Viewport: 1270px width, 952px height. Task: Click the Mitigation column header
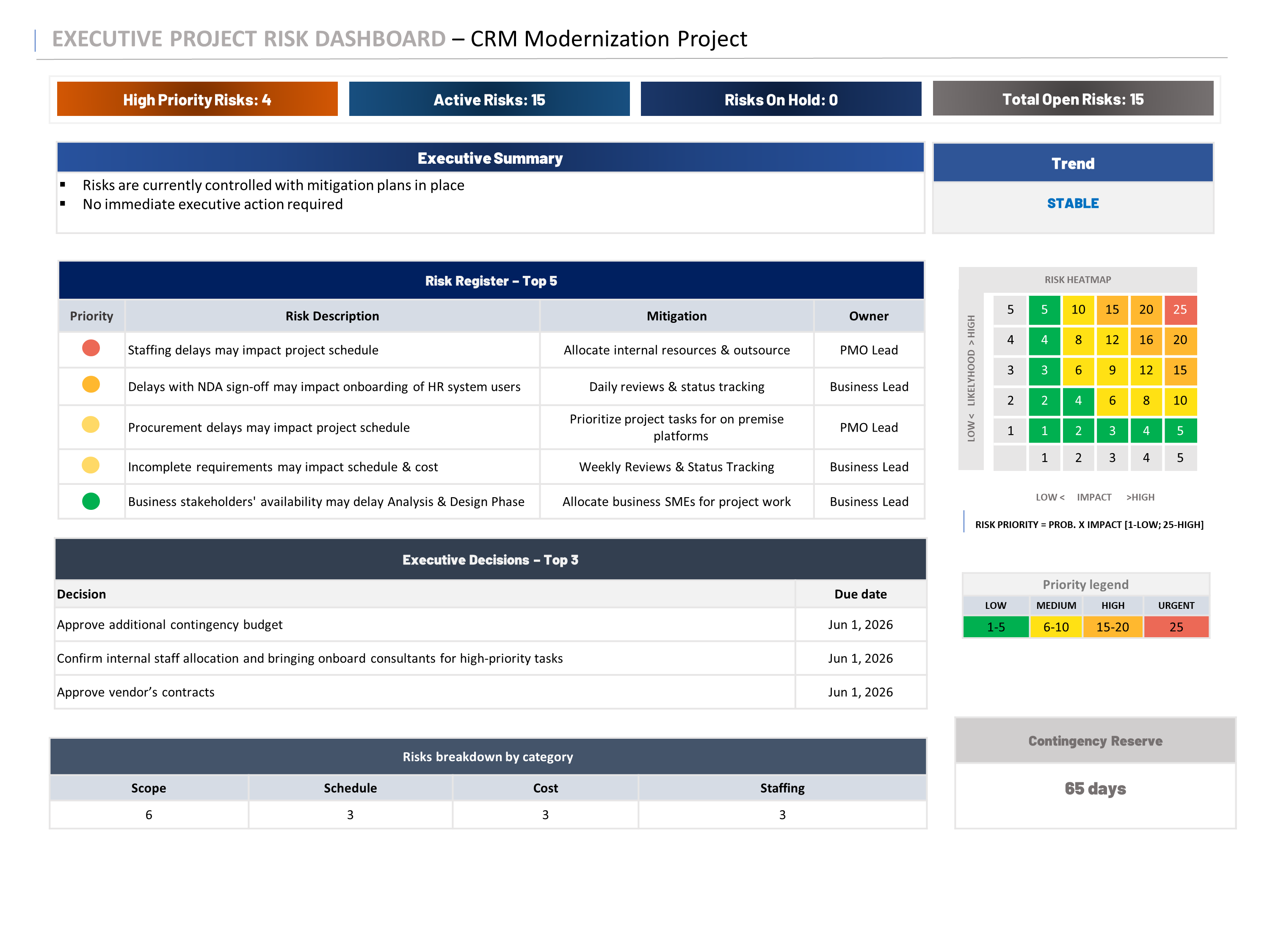coord(676,316)
